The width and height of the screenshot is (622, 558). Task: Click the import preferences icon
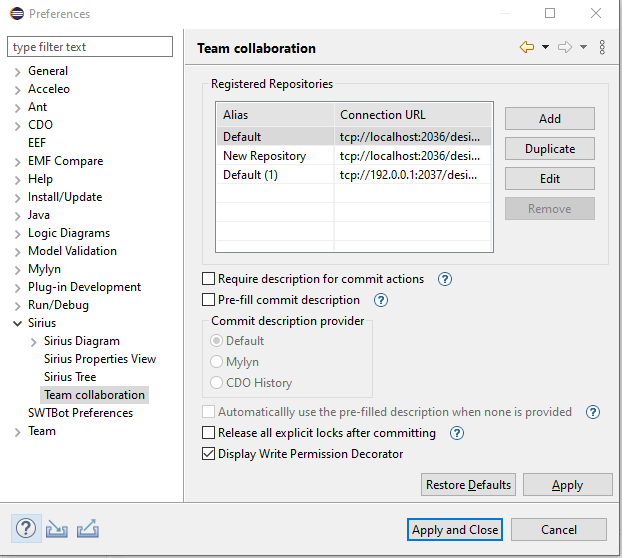point(56,528)
